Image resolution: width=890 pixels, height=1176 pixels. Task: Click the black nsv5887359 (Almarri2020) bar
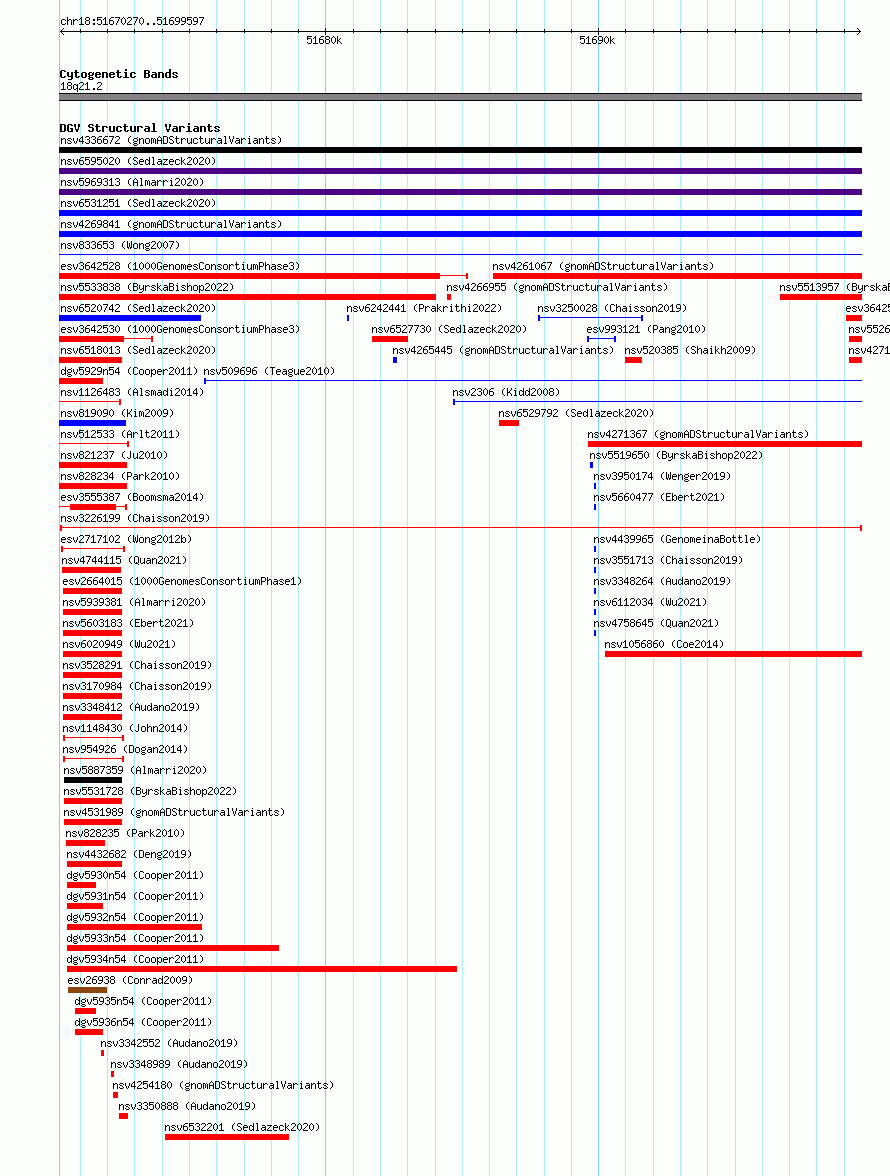(x=92, y=780)
